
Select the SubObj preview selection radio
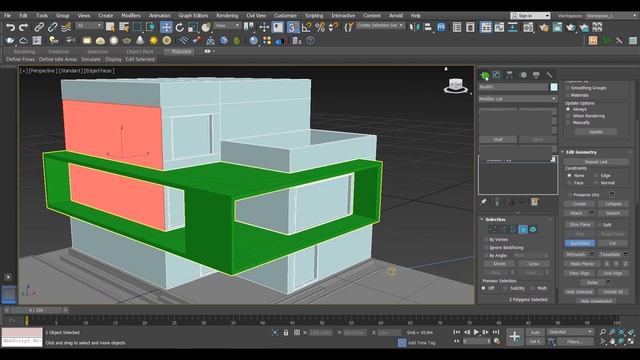(505, 288)
